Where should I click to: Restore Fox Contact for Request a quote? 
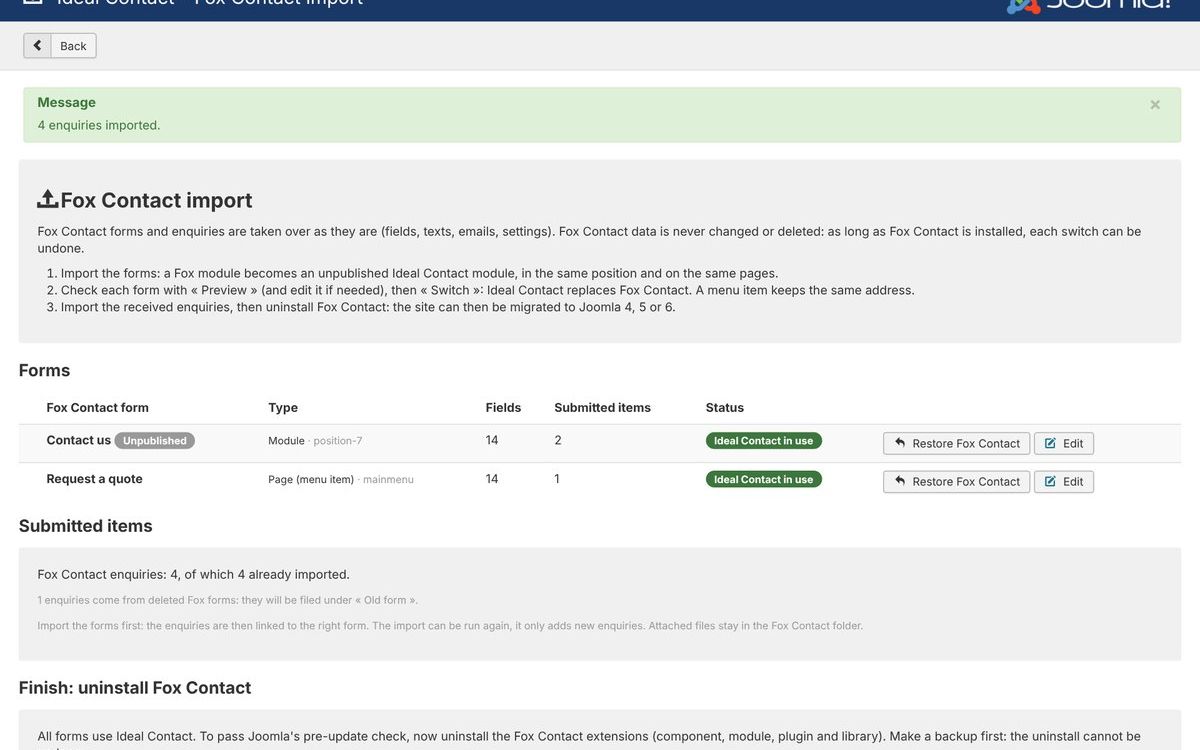coord(956,481)
